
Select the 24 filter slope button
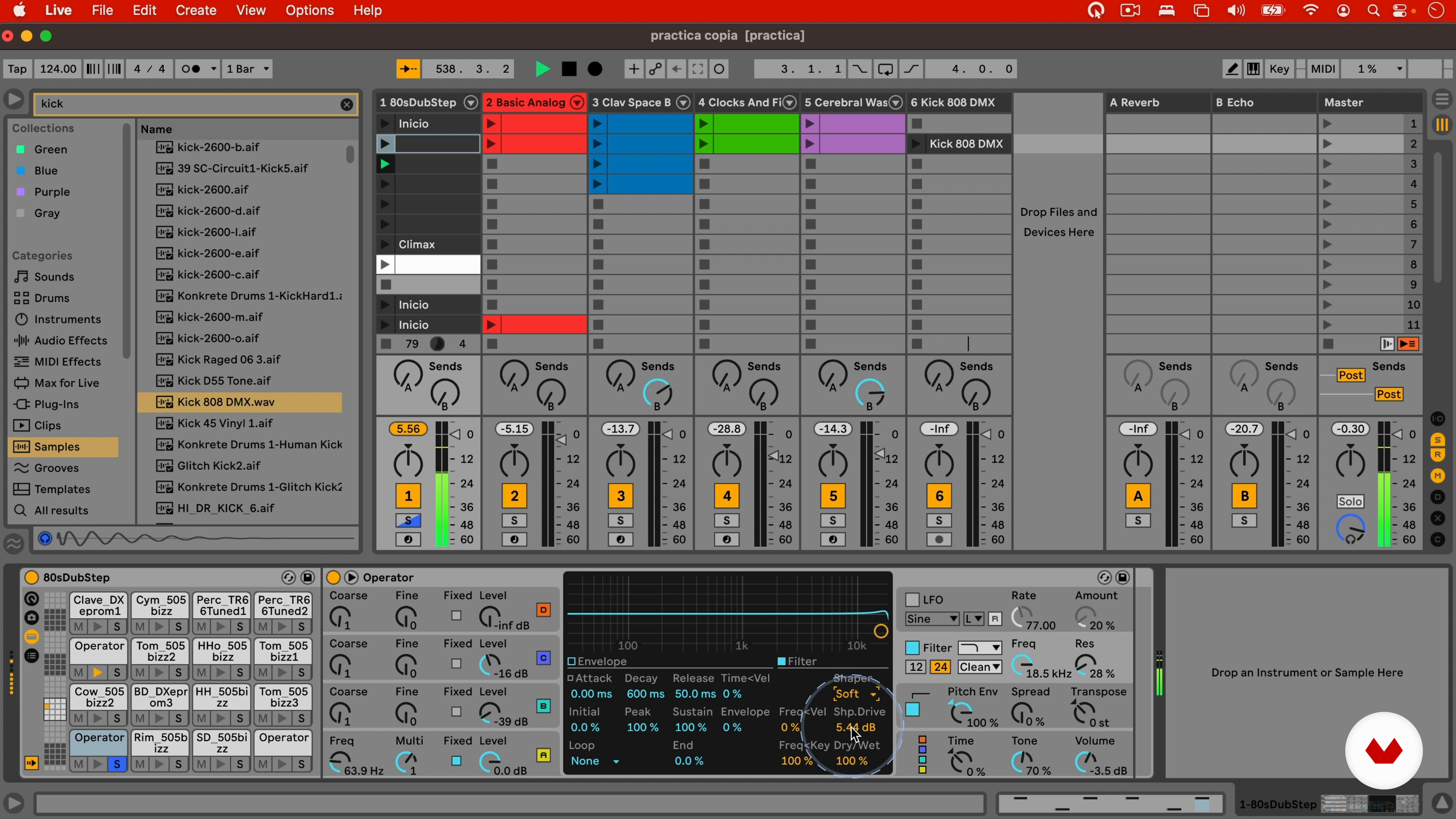(940, 667)
